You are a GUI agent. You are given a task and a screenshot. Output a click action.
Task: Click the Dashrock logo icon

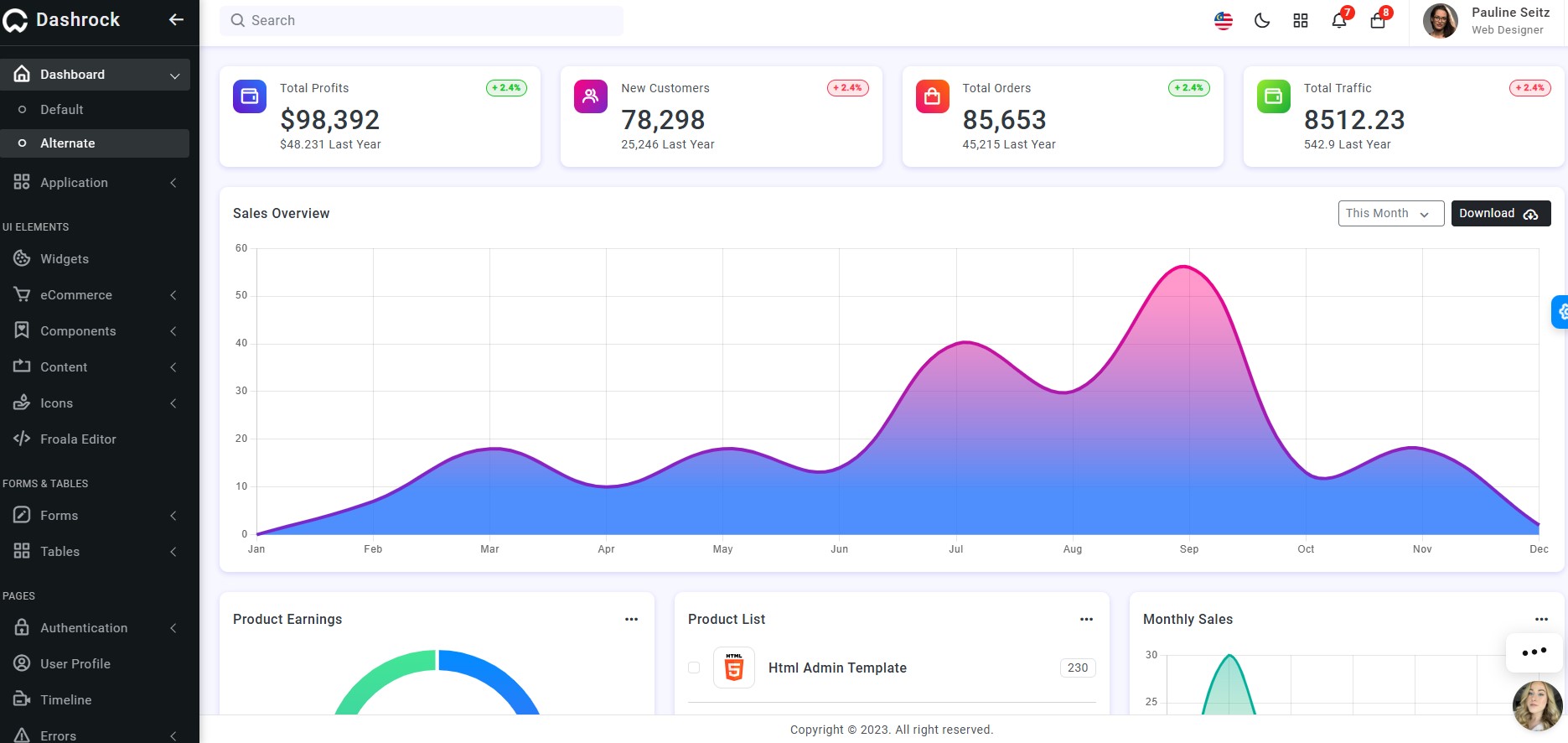click(14, 20)
